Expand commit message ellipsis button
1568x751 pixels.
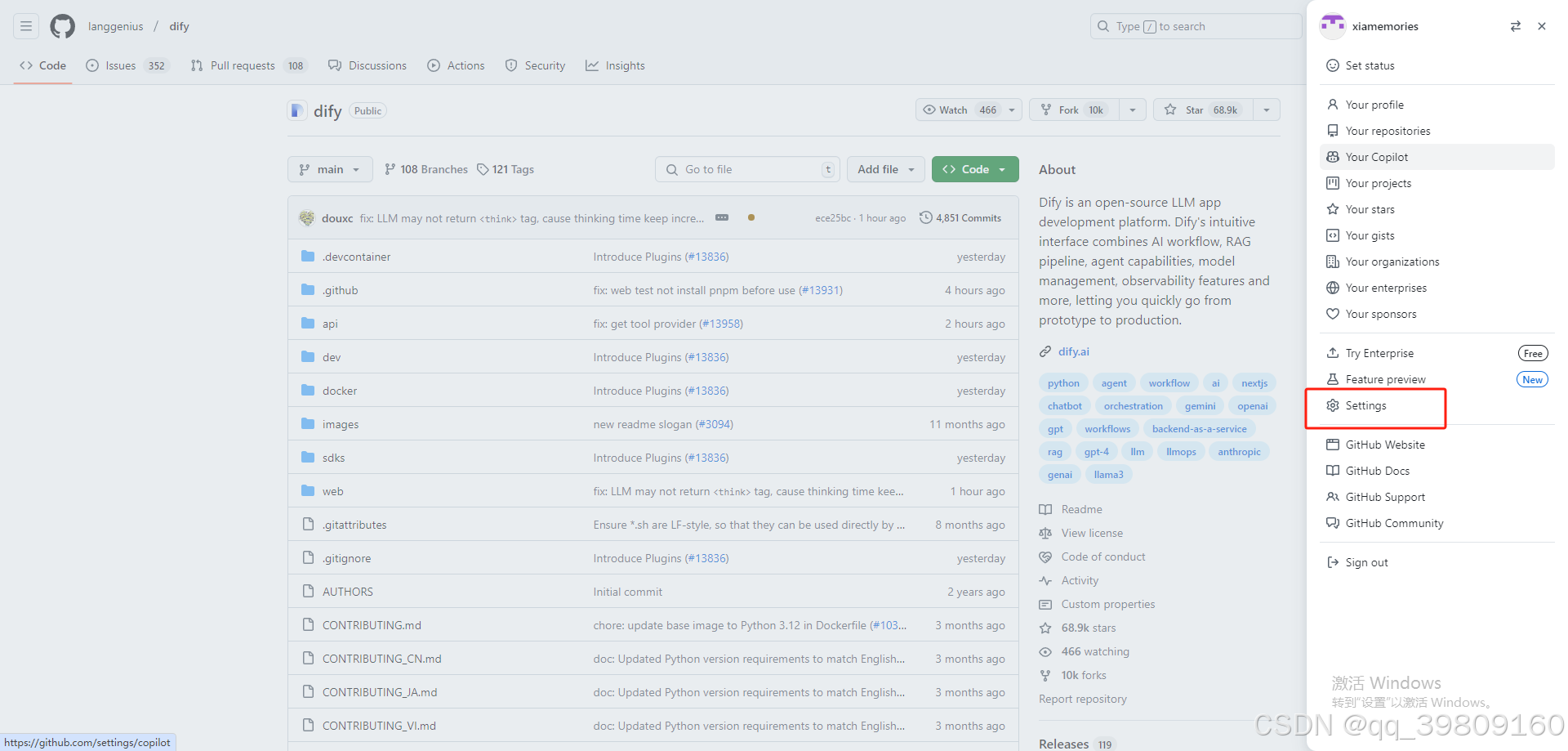point(722,217)
